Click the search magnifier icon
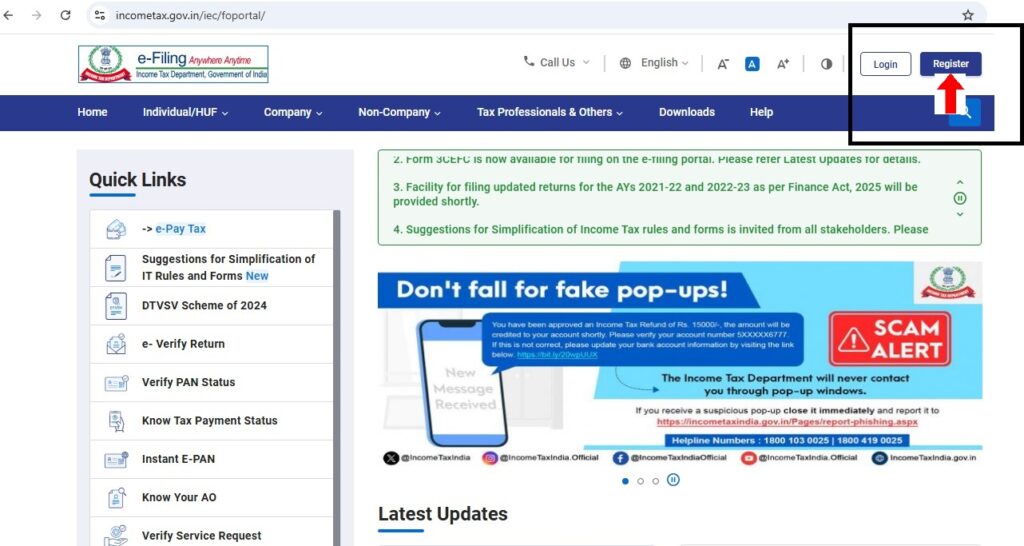 click(965, 112)
